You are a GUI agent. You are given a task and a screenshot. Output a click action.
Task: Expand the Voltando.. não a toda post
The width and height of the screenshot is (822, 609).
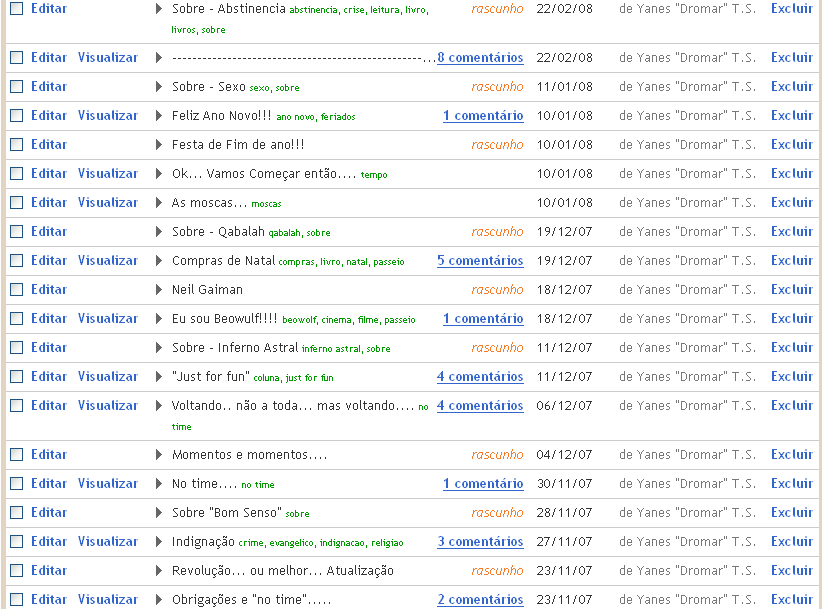[159, 406]
